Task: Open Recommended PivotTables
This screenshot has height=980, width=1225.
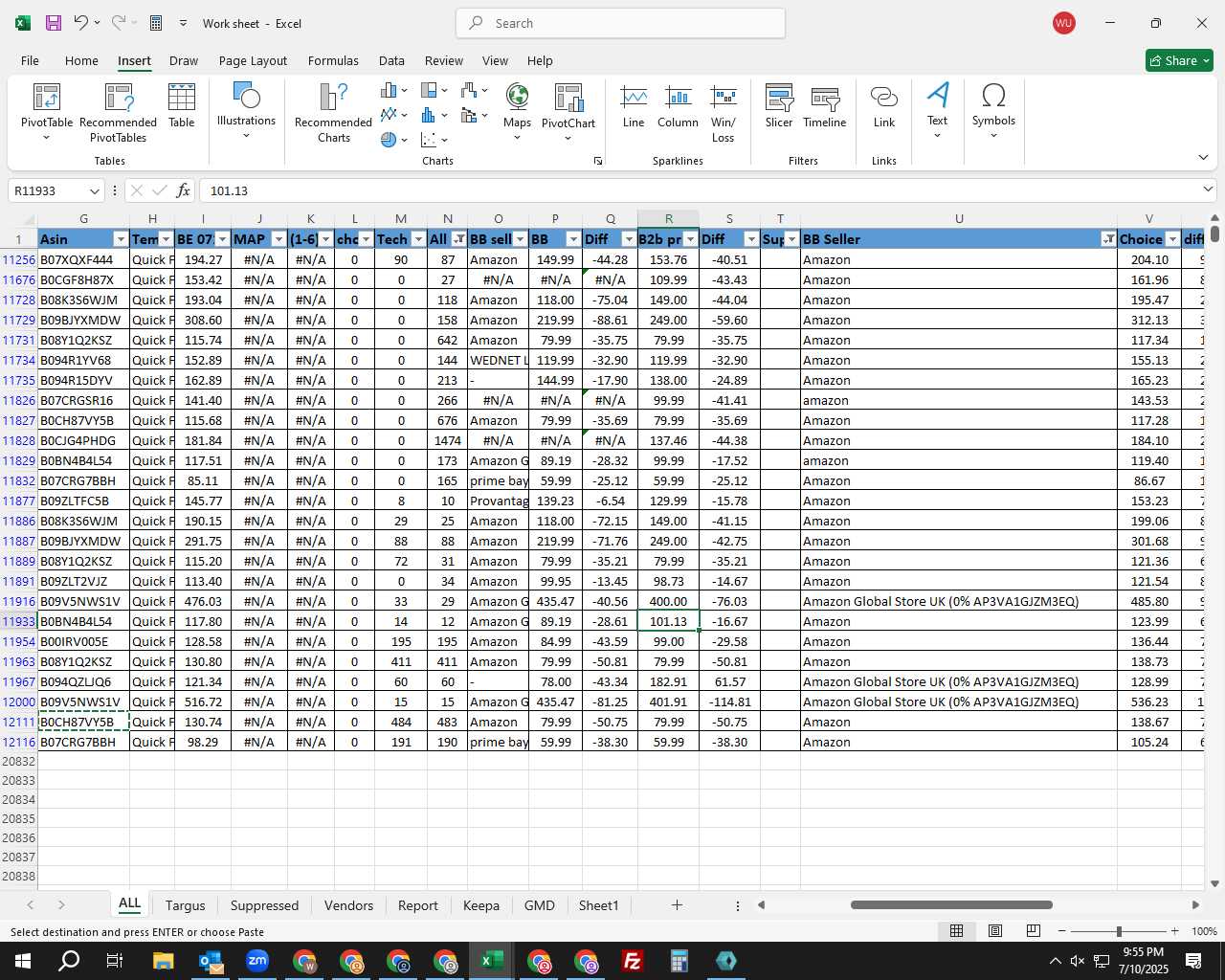Action: coord(118,112)
